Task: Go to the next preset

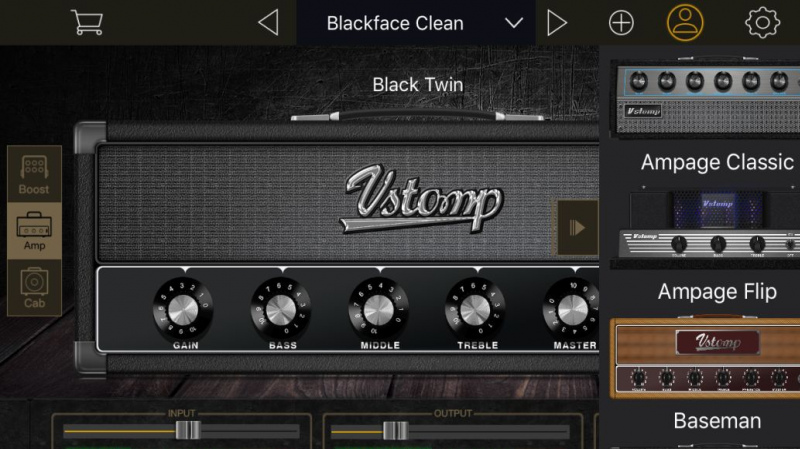Action: click(x=557, y=23)
